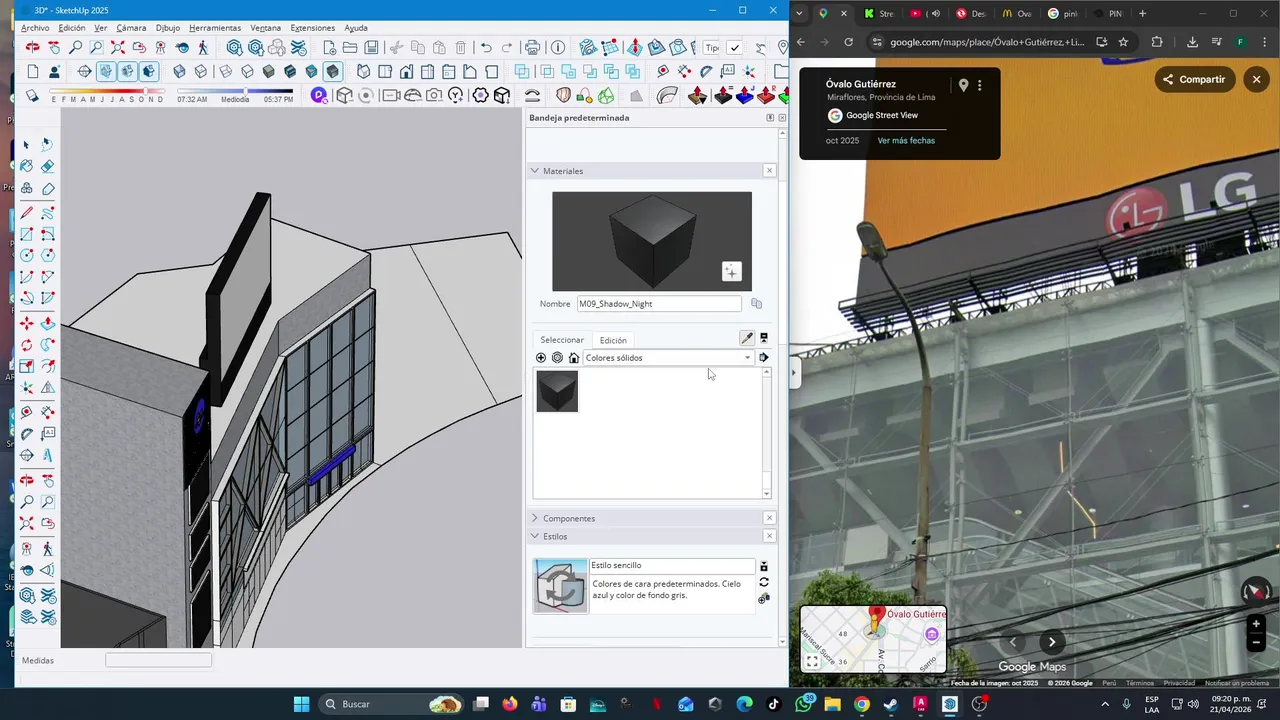The width and height of the screenshot is (1280, 720).
Task: Click the Redo arrow in toolbar
Action: (x=507, y=47)
